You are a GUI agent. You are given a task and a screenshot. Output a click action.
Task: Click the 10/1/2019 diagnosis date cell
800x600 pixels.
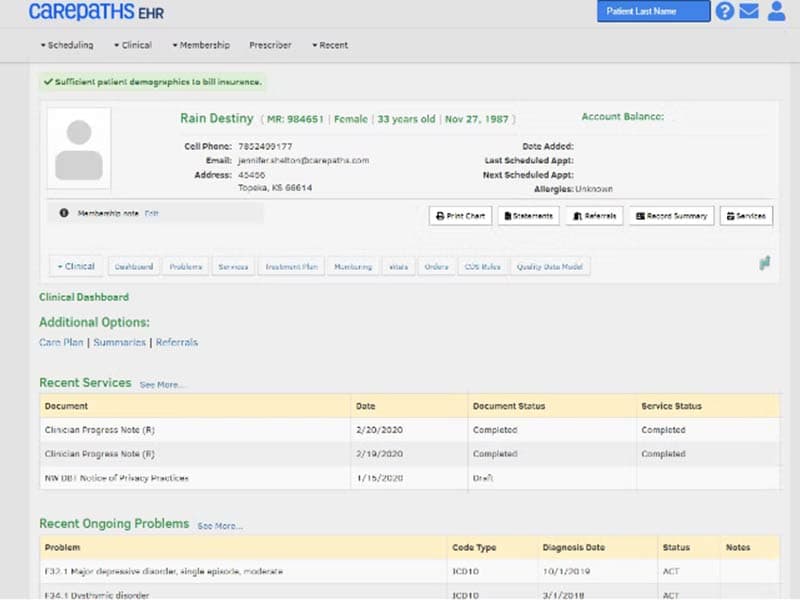tap(598, 571)
